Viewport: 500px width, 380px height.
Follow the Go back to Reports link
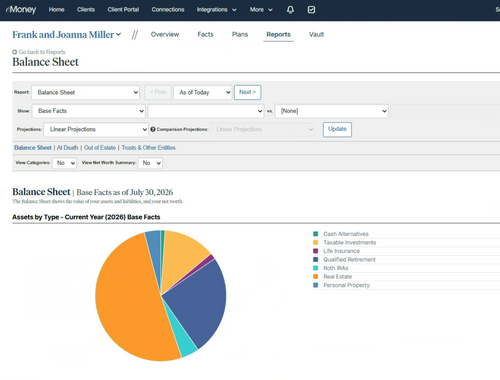42,52
